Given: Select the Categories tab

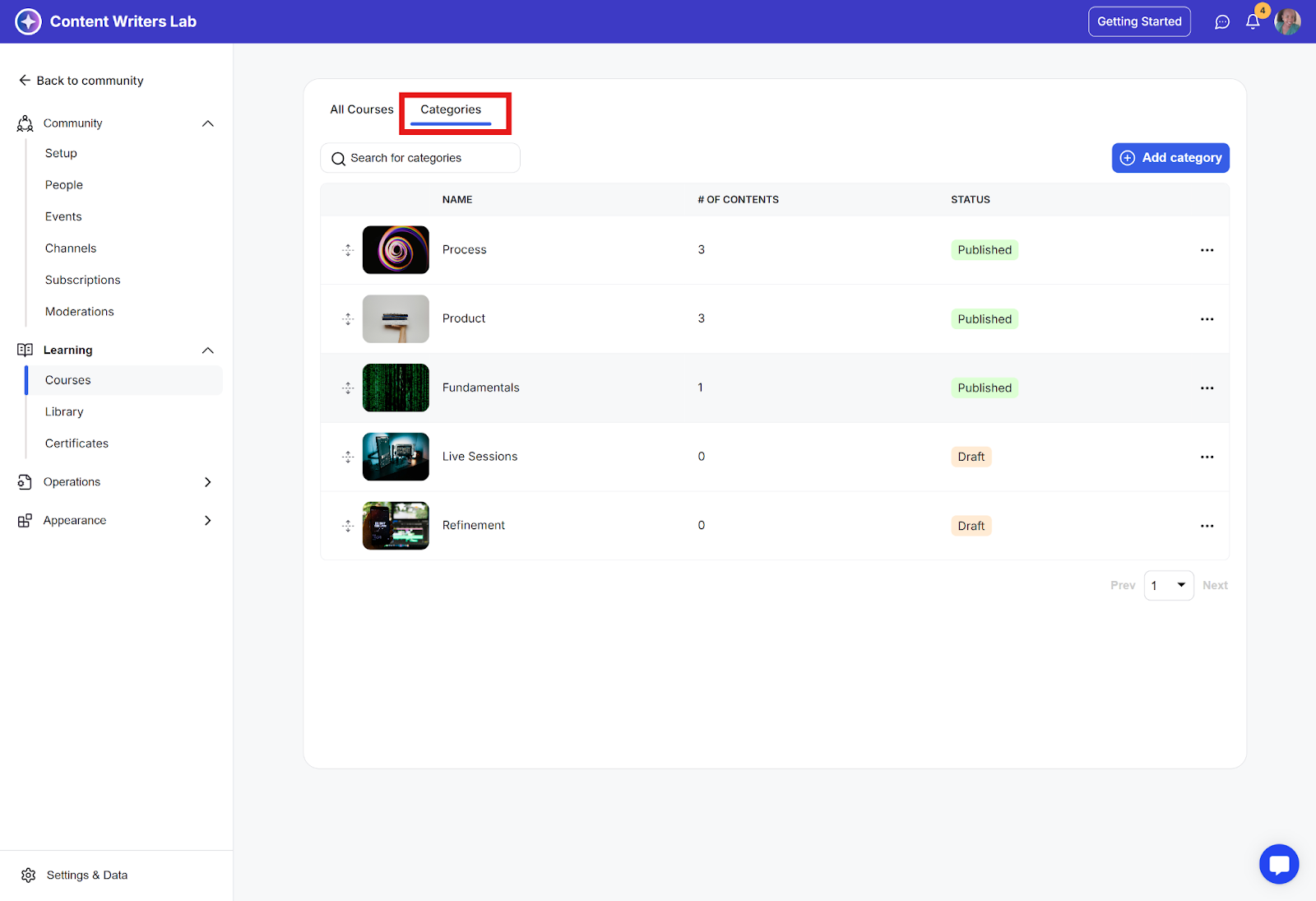Looking at the screenshot, I should pos(451,109).
